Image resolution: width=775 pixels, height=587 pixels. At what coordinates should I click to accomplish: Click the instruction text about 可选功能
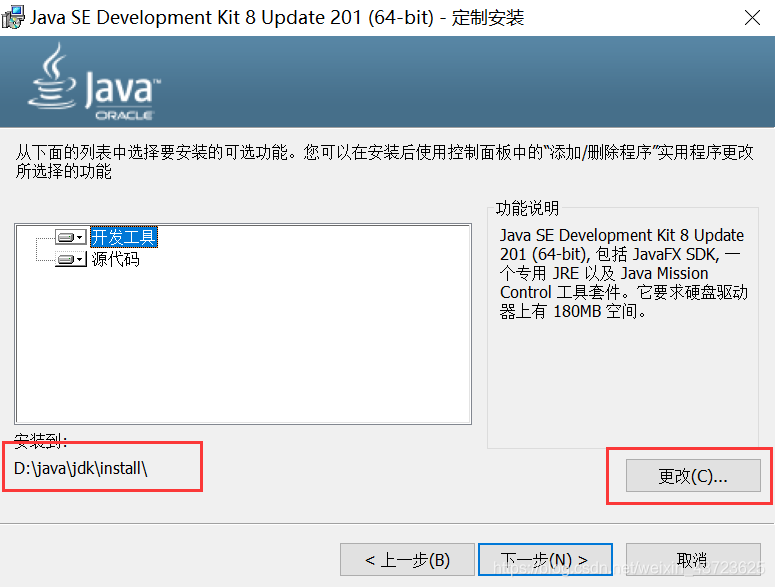click(x=384, y=162)
